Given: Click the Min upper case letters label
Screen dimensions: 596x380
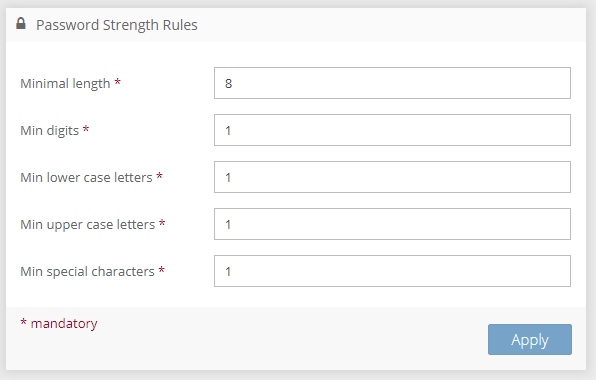Looking at the screenshot, I should click(x=88, y=225).
